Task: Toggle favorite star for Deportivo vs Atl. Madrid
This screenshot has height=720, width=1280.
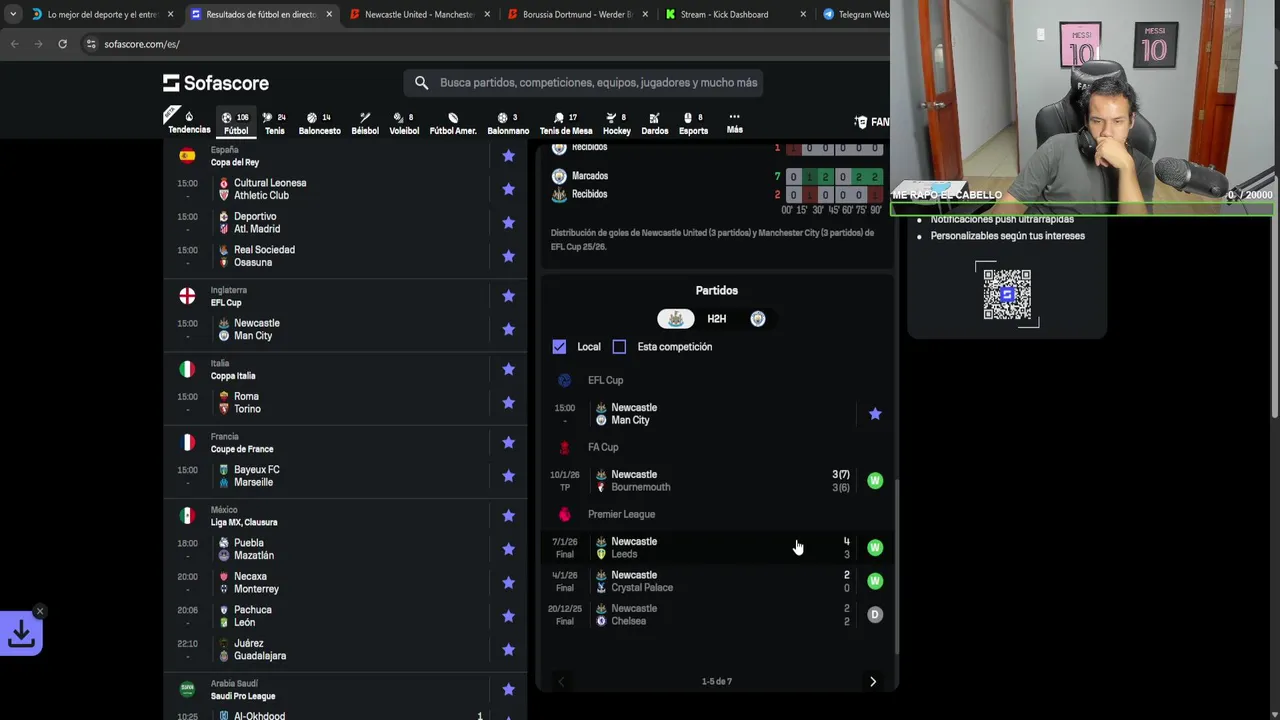Action: click(x=508, y=222)
